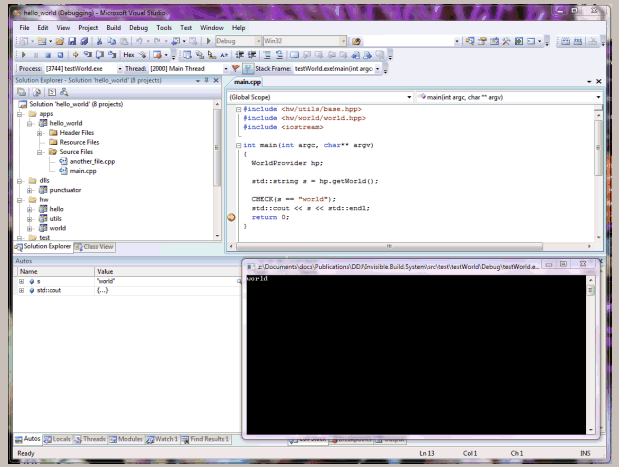Expand the punctuator project node
The height and width of the screenshot is (467, 619).
(29, 189)
